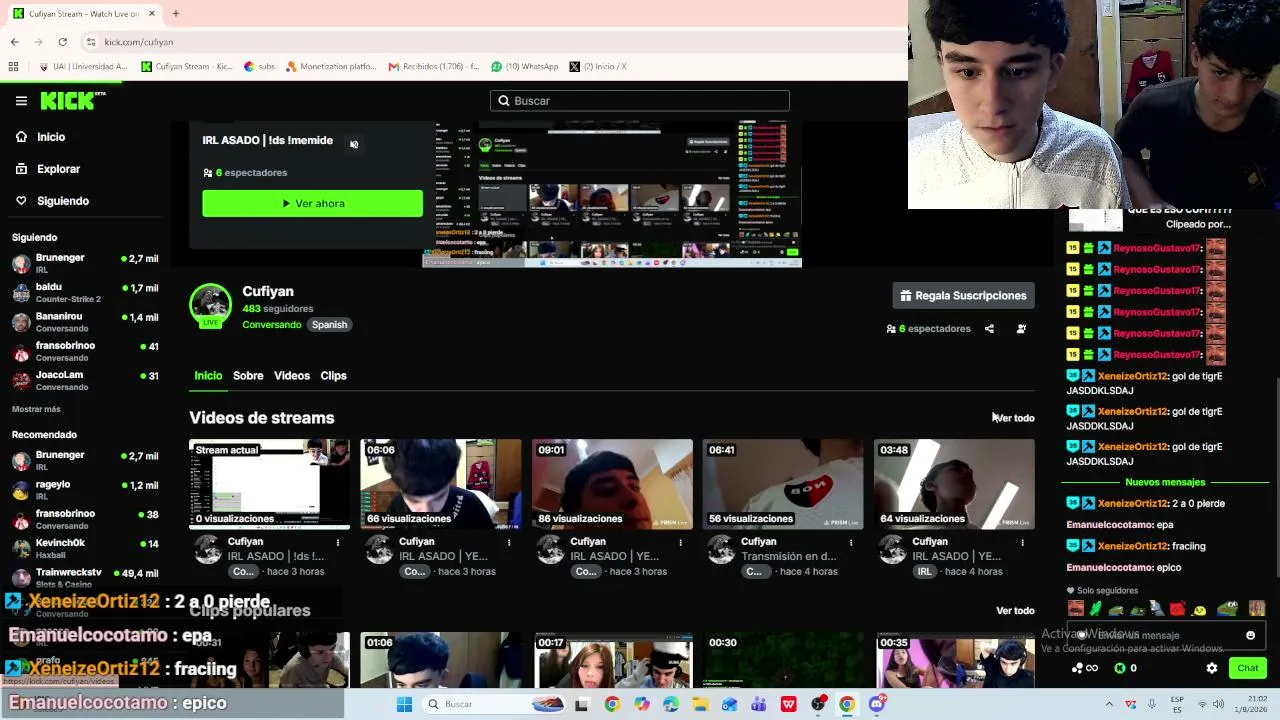Switch to the Inicio channel tab
The height and width of the screenshot is (720, 1280).
pos(208,376)
